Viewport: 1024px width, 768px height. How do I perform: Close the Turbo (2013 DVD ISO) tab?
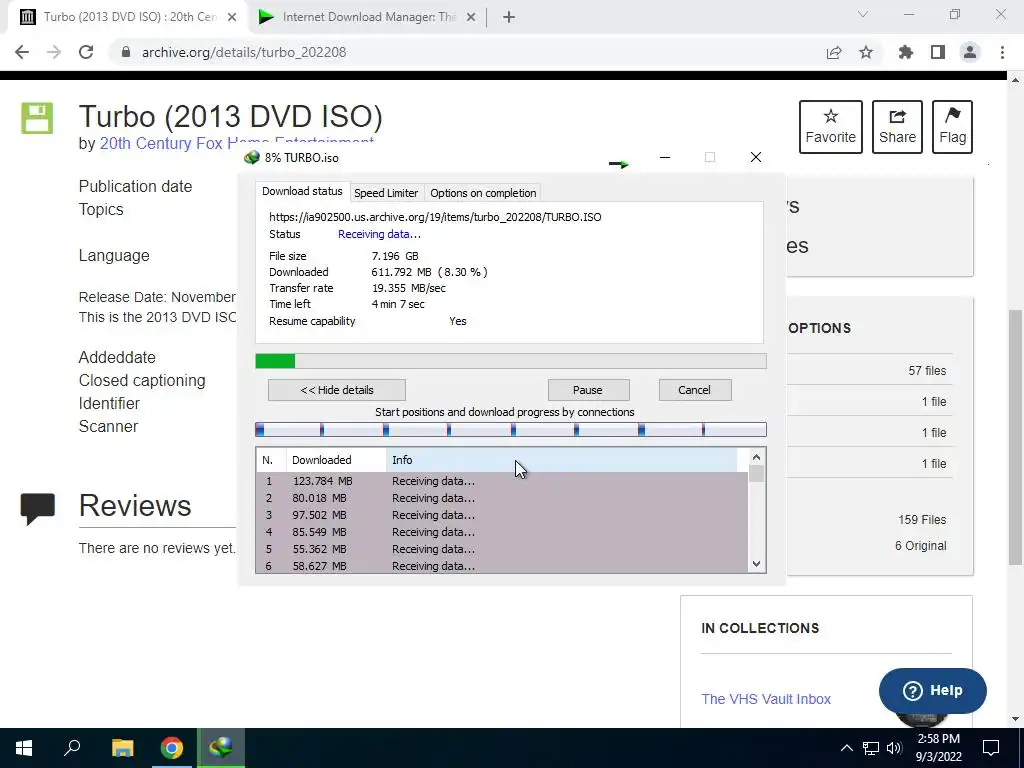232,17
